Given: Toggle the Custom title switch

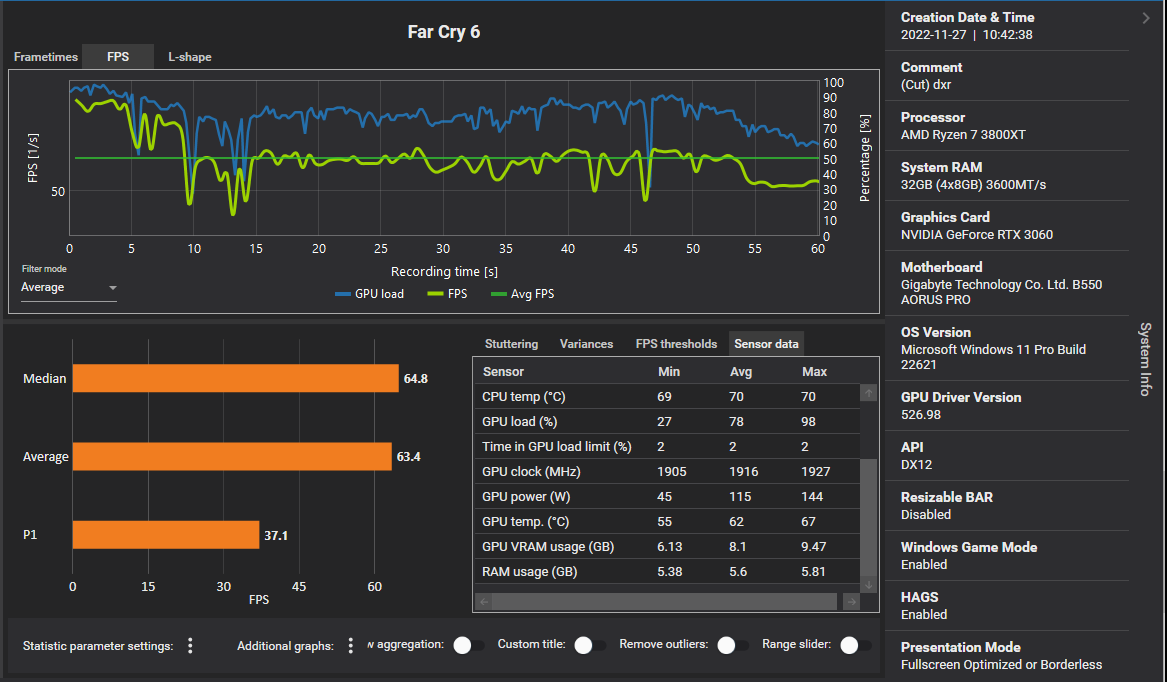Looking at the screenshot, I should click(589, 645).
